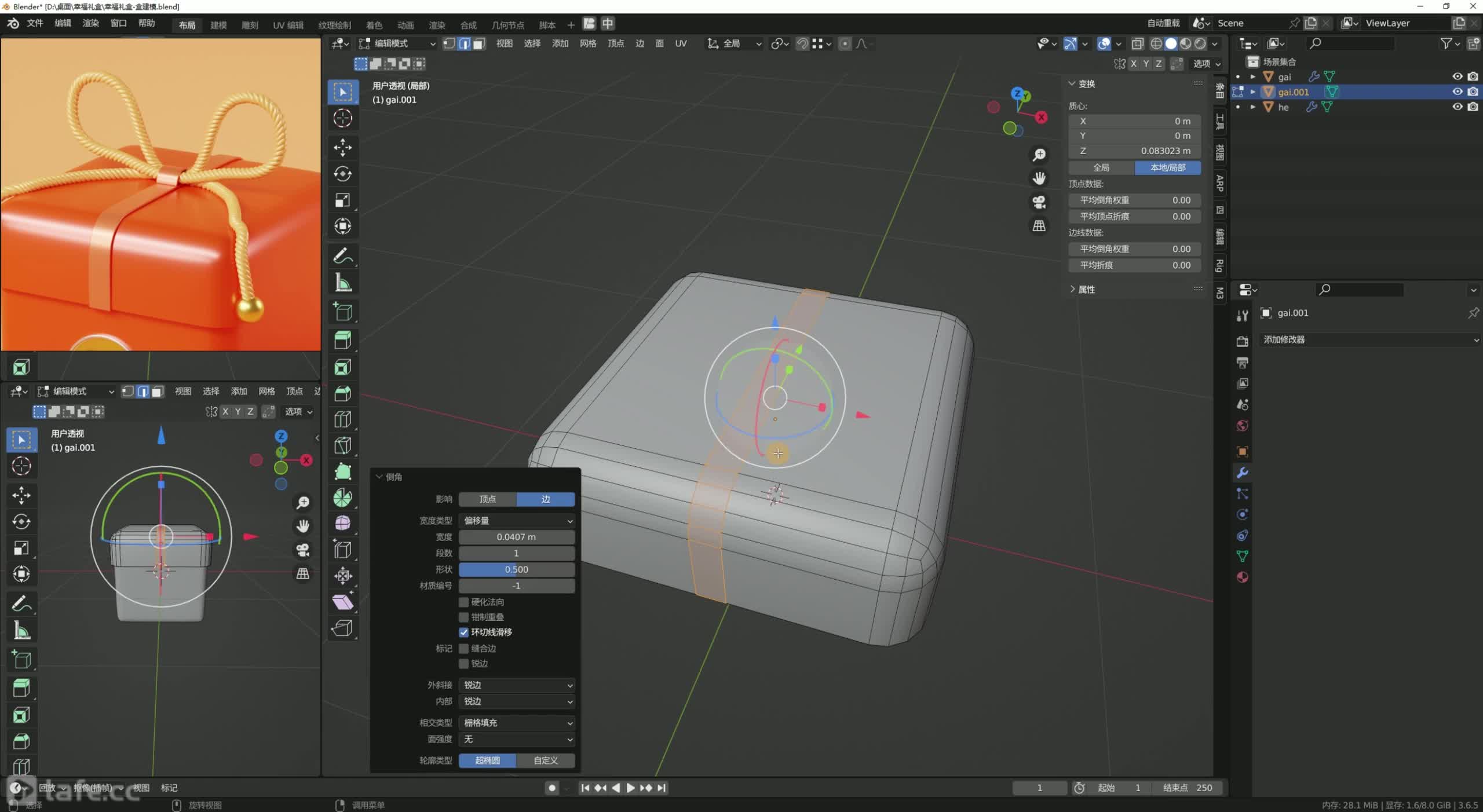
Task: Click the 本地/局部 transform button
Action: click(1168, 167)
